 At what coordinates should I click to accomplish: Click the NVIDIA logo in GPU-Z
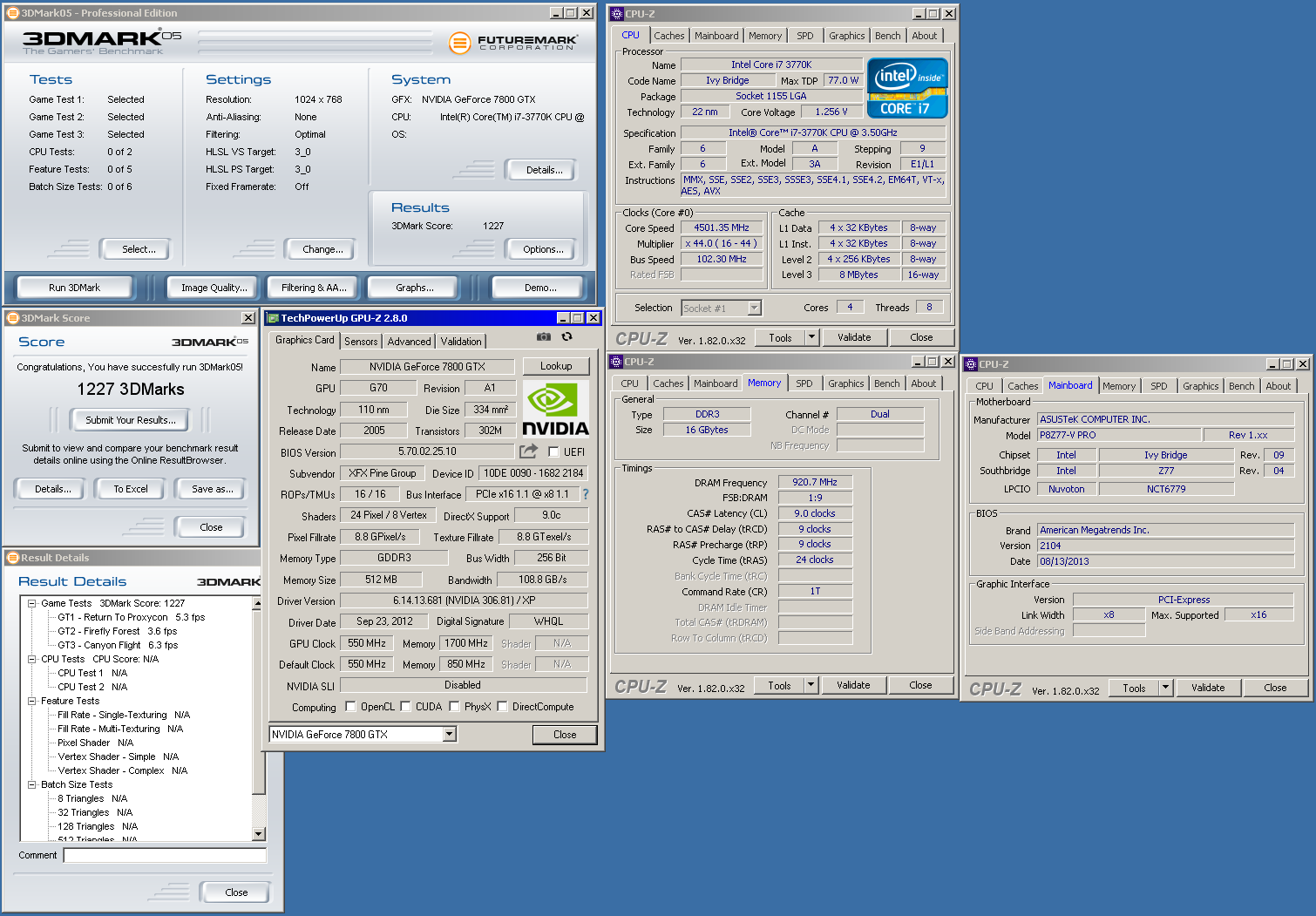tap(555, 409)
